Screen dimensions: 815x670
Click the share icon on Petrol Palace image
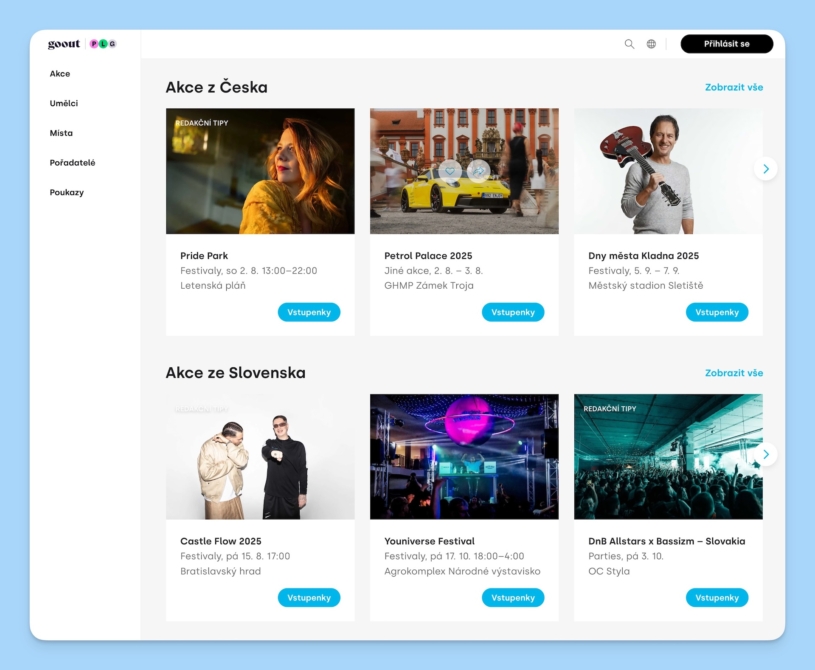click(478, 171)
